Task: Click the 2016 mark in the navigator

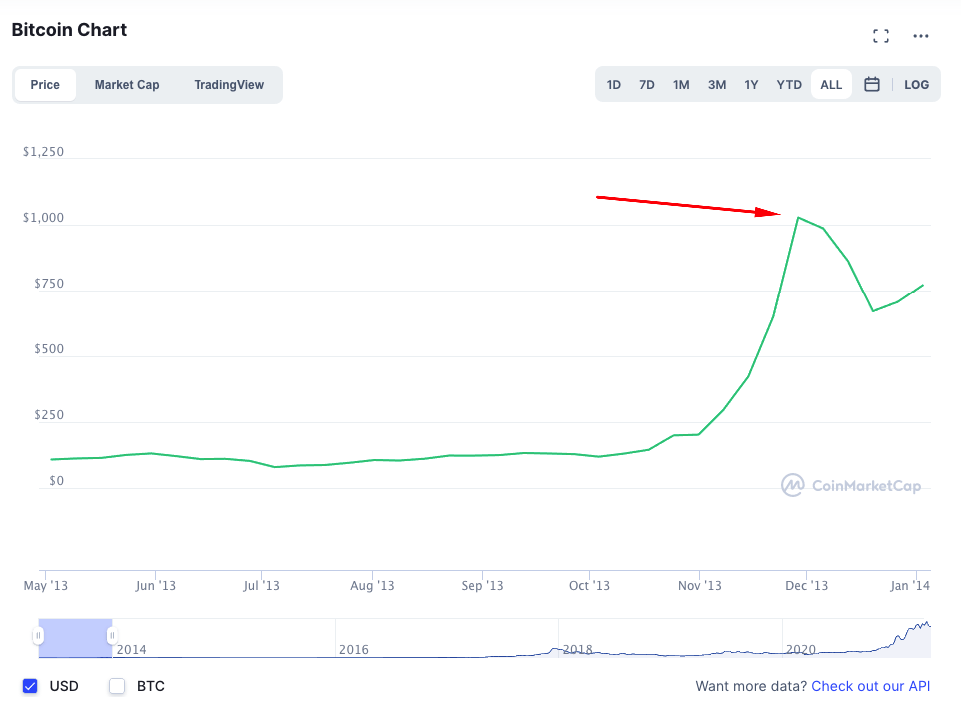Action: (354, 650)
